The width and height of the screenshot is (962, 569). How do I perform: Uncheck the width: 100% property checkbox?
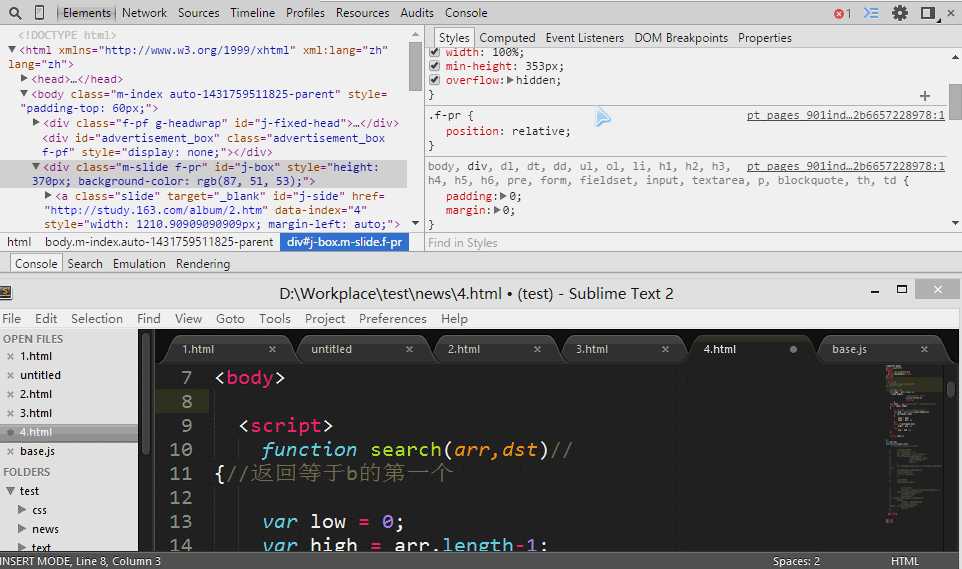point(435,52)
